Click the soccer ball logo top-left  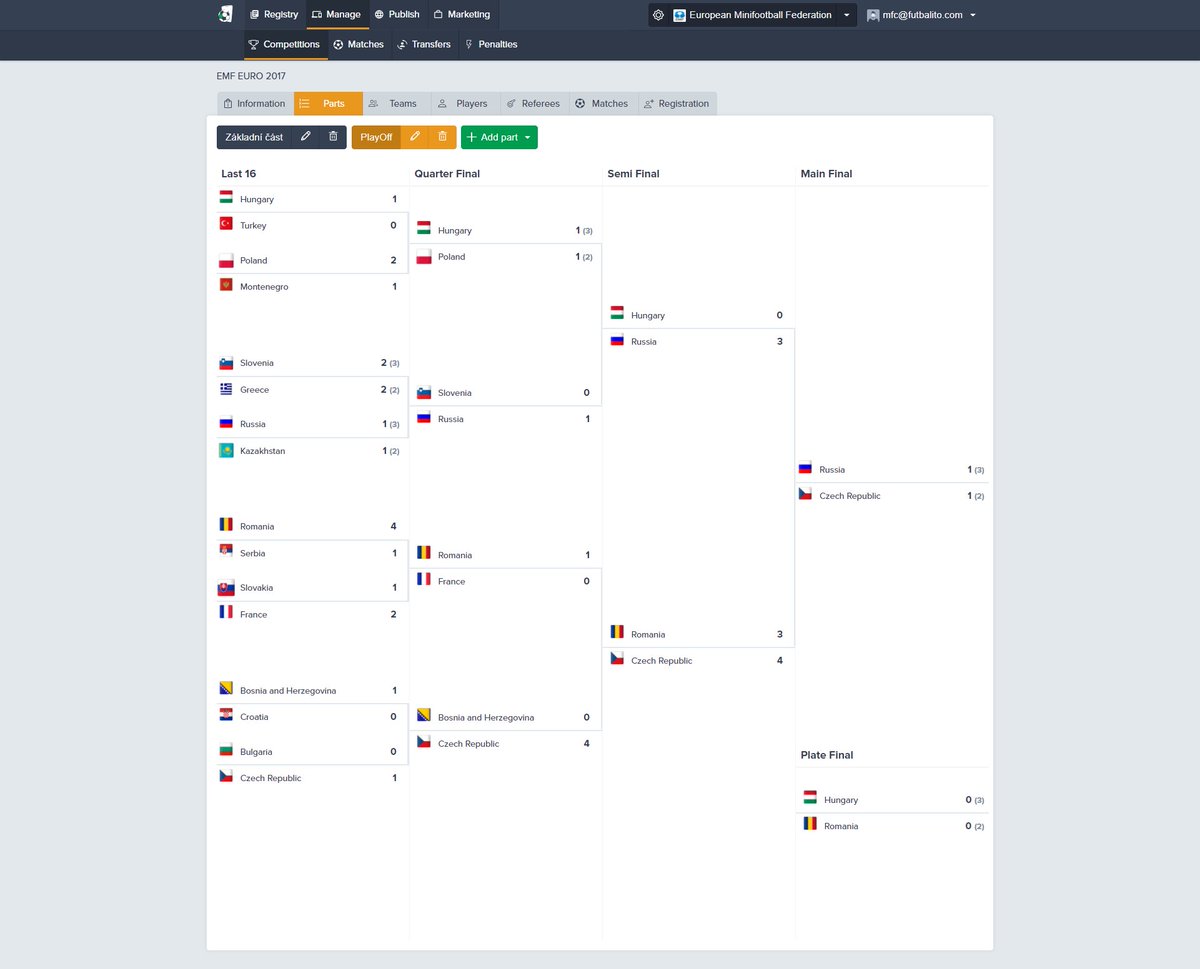pos(224,14)
